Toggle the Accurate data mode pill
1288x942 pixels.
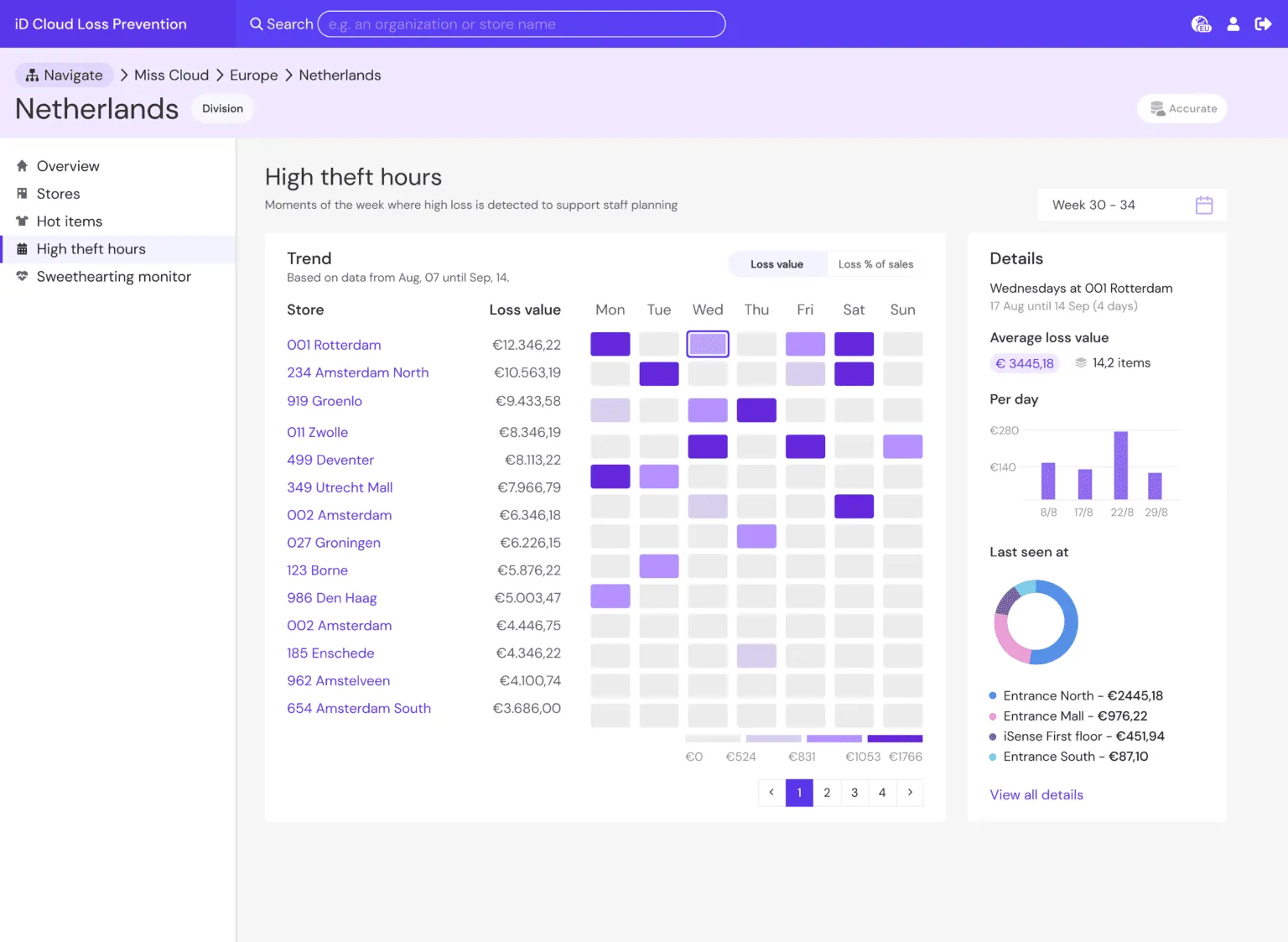(1182, 109)
